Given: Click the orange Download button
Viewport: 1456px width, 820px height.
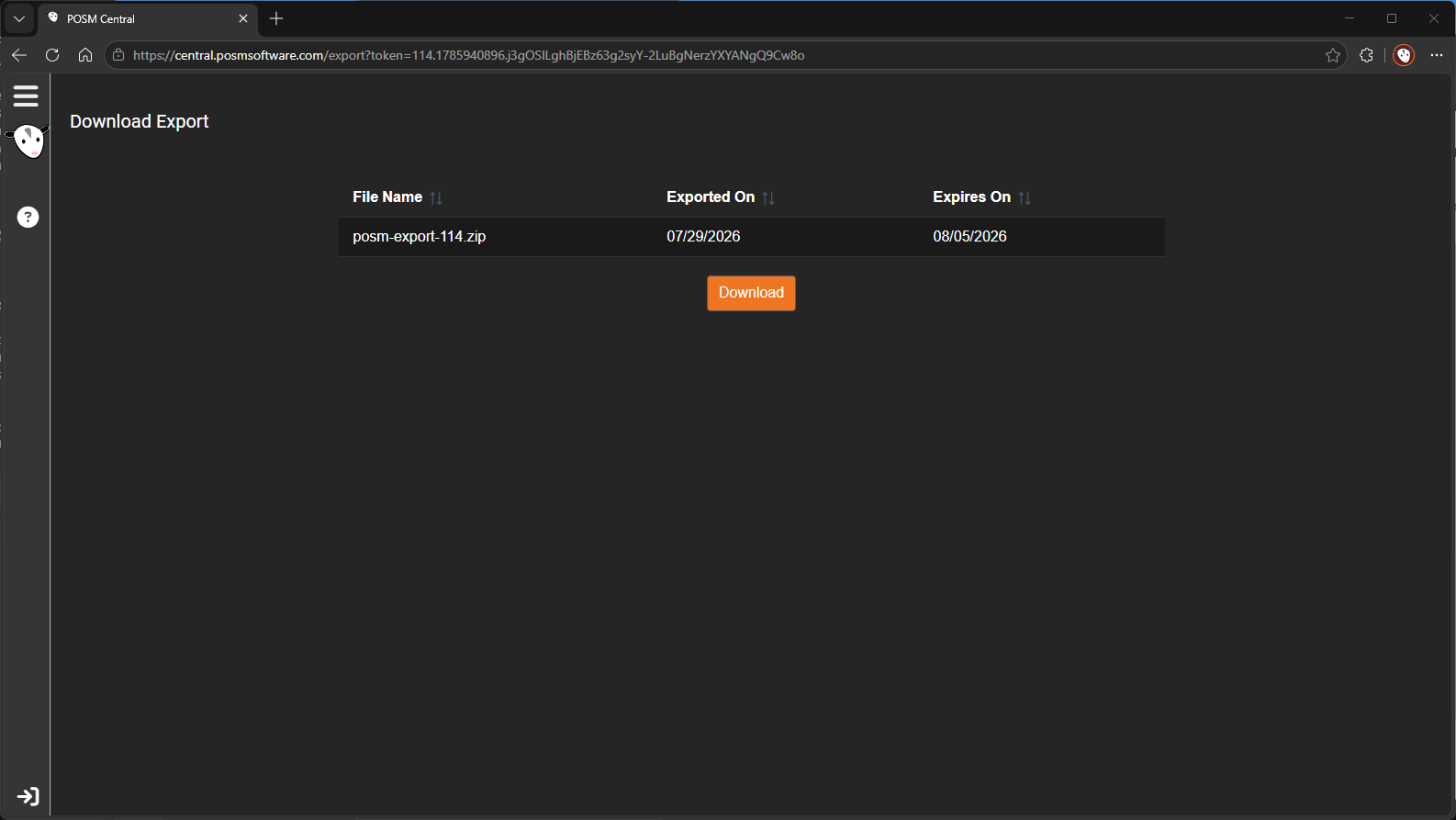Looking at the screenshot, I should 751,293.
